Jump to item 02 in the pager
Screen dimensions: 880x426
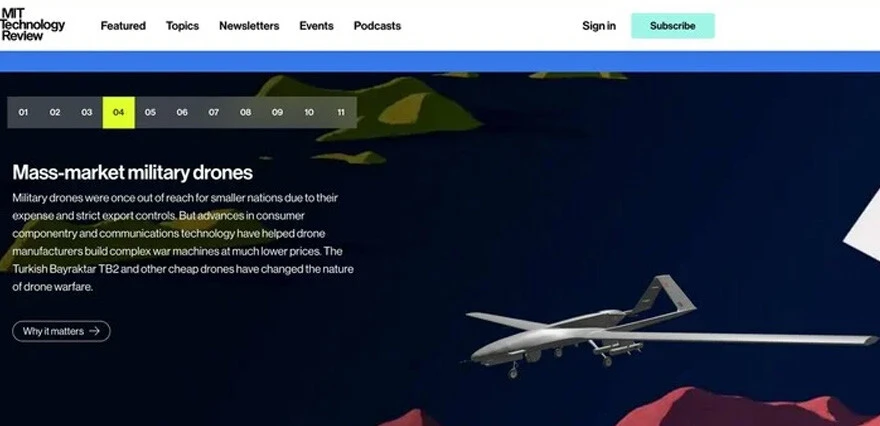pos(55,112)
